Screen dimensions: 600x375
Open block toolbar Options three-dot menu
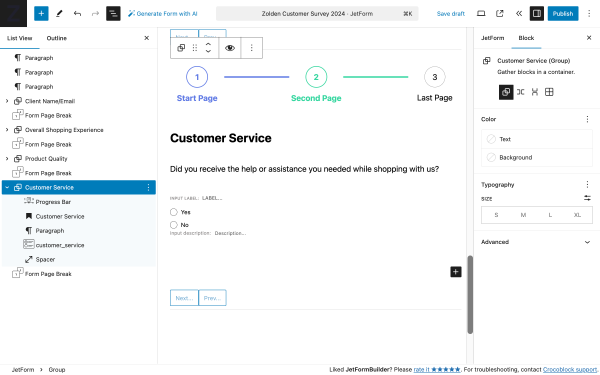click(251, 48)
